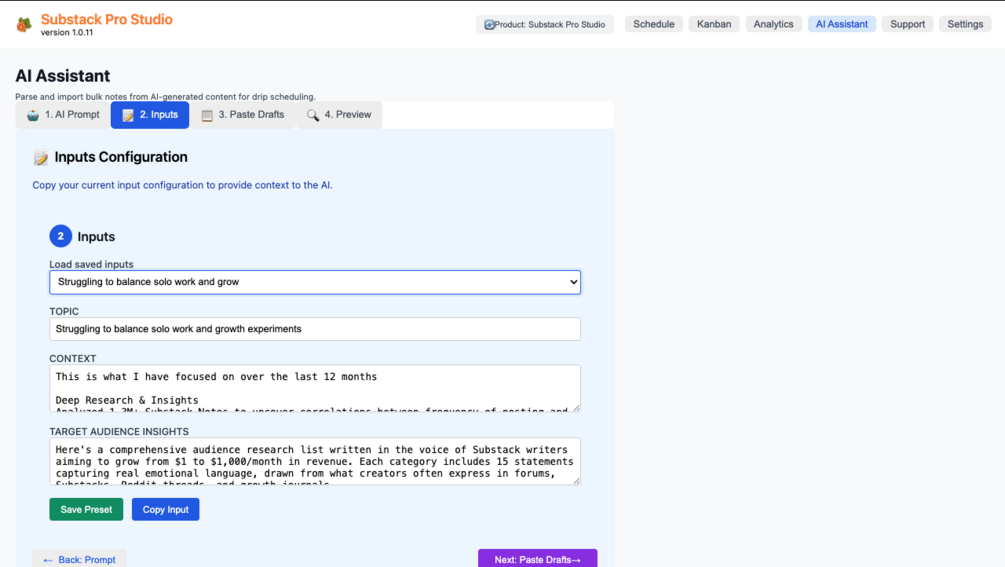Viewport: 1005px width, 567px height.
Task: Click the Save Preset button
Action: [86, 509]
